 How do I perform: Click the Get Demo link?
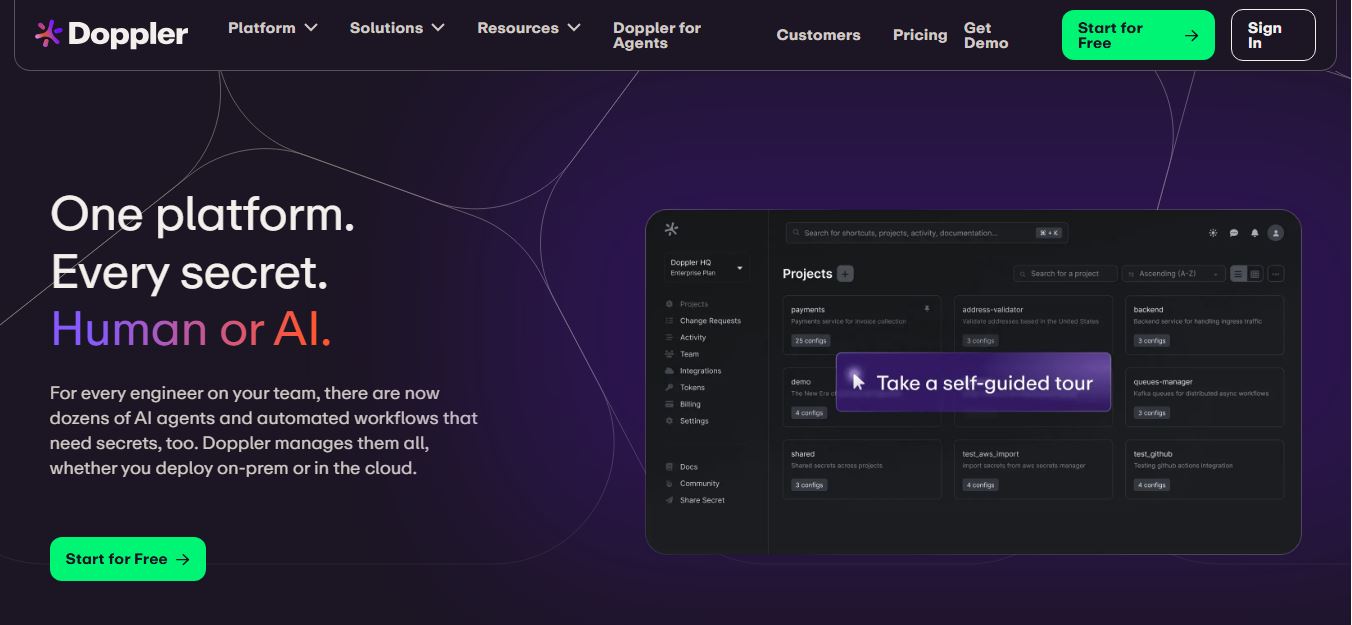click(986, 35)
